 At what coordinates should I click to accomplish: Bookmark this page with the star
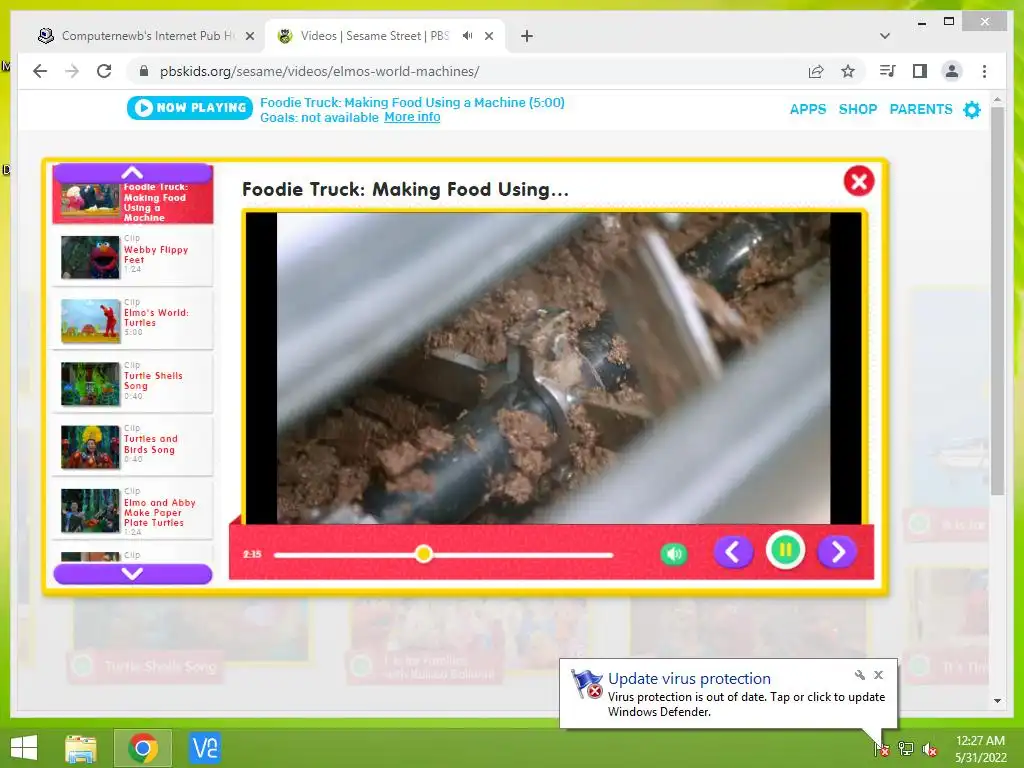(848, 71)
